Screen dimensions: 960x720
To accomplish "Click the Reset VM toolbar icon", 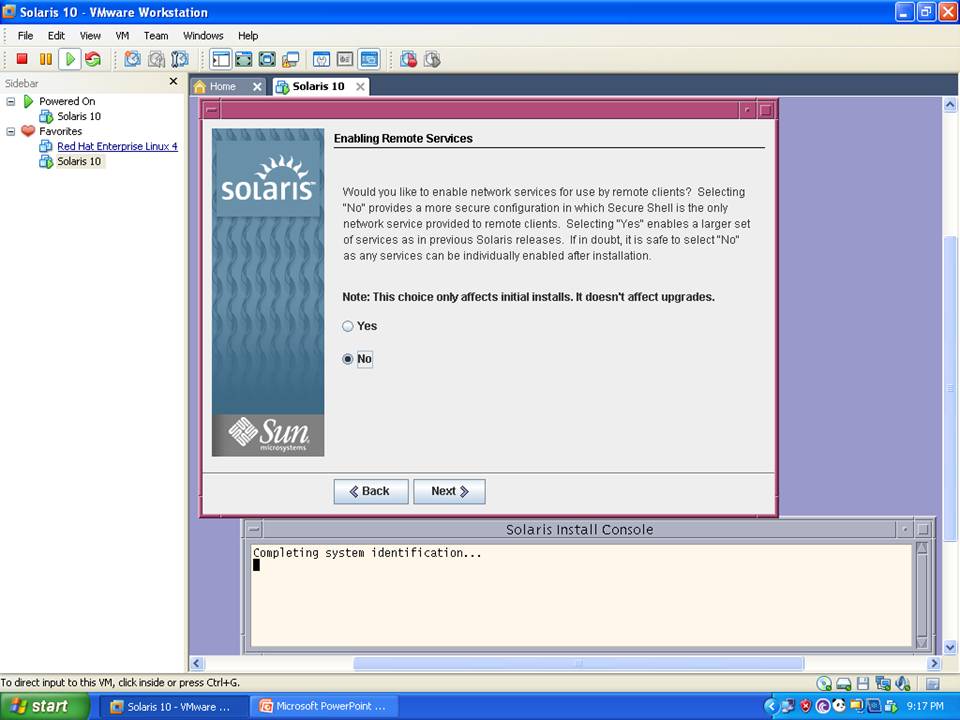I will point(93,59).
